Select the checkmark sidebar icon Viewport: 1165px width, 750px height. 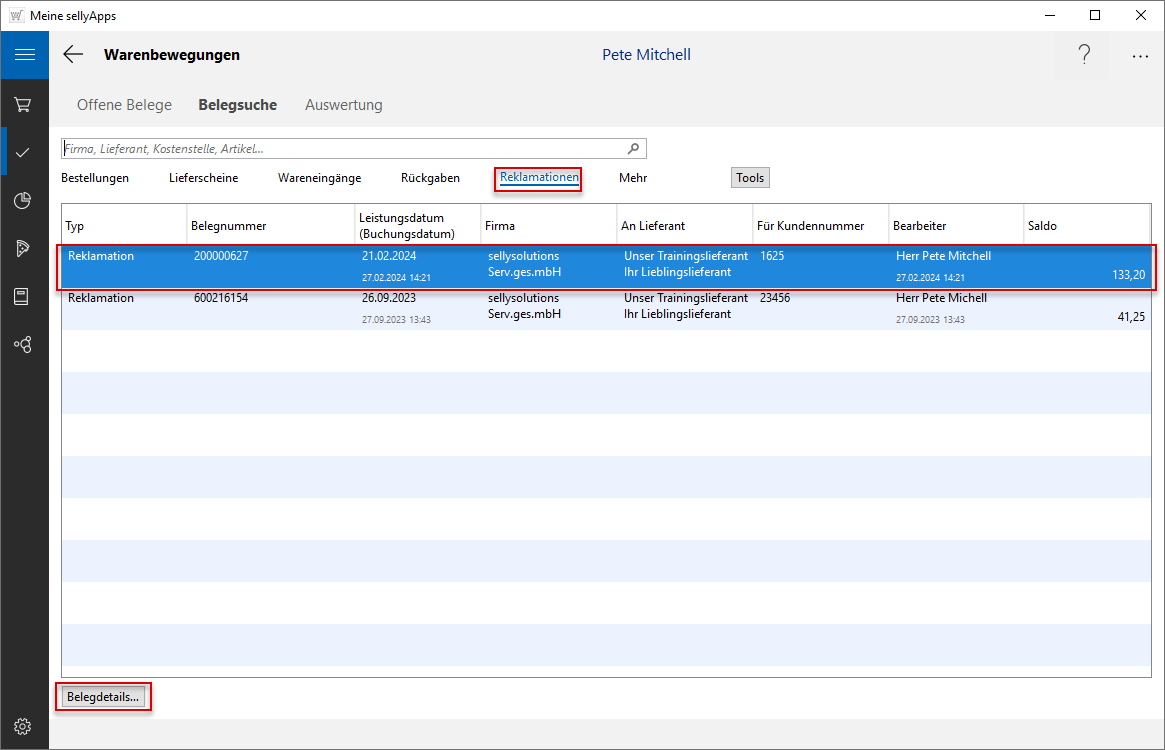[x=24, y=152]
